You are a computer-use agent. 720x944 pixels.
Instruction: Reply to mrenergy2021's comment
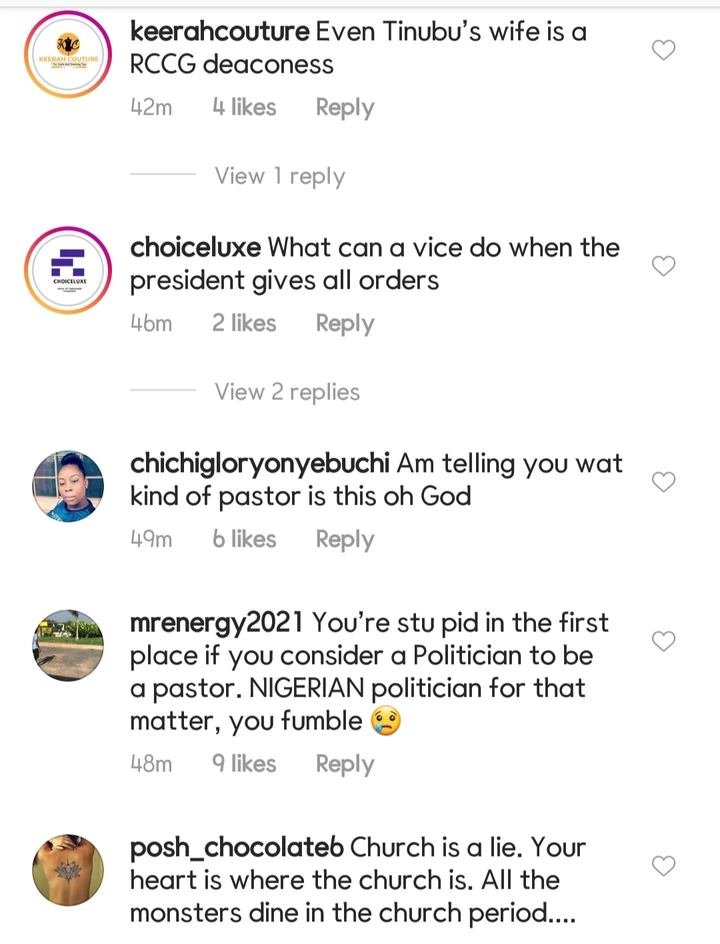344,764
